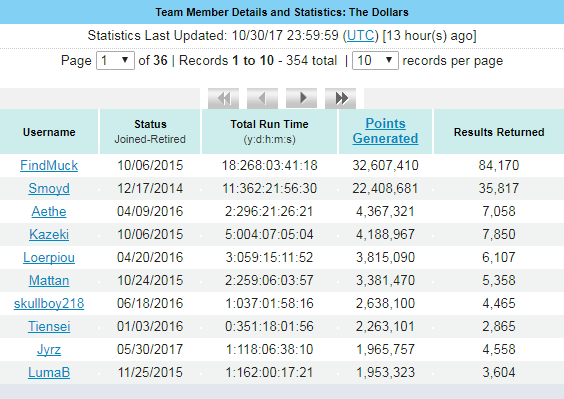Open Smoyd's member profile
Viewport: 564px width, 399px height.
tap(49, 189)
